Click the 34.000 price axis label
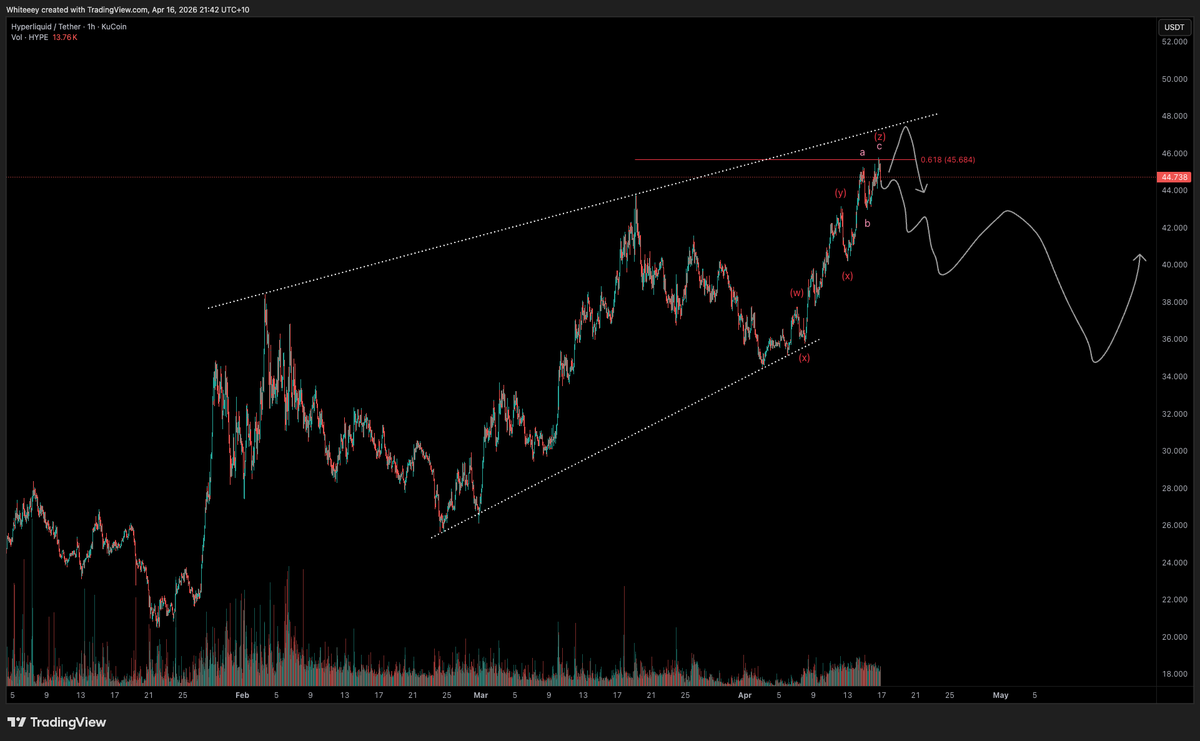The height and width of the screenshot is (741, 1200). click(x=1173, y=376)
